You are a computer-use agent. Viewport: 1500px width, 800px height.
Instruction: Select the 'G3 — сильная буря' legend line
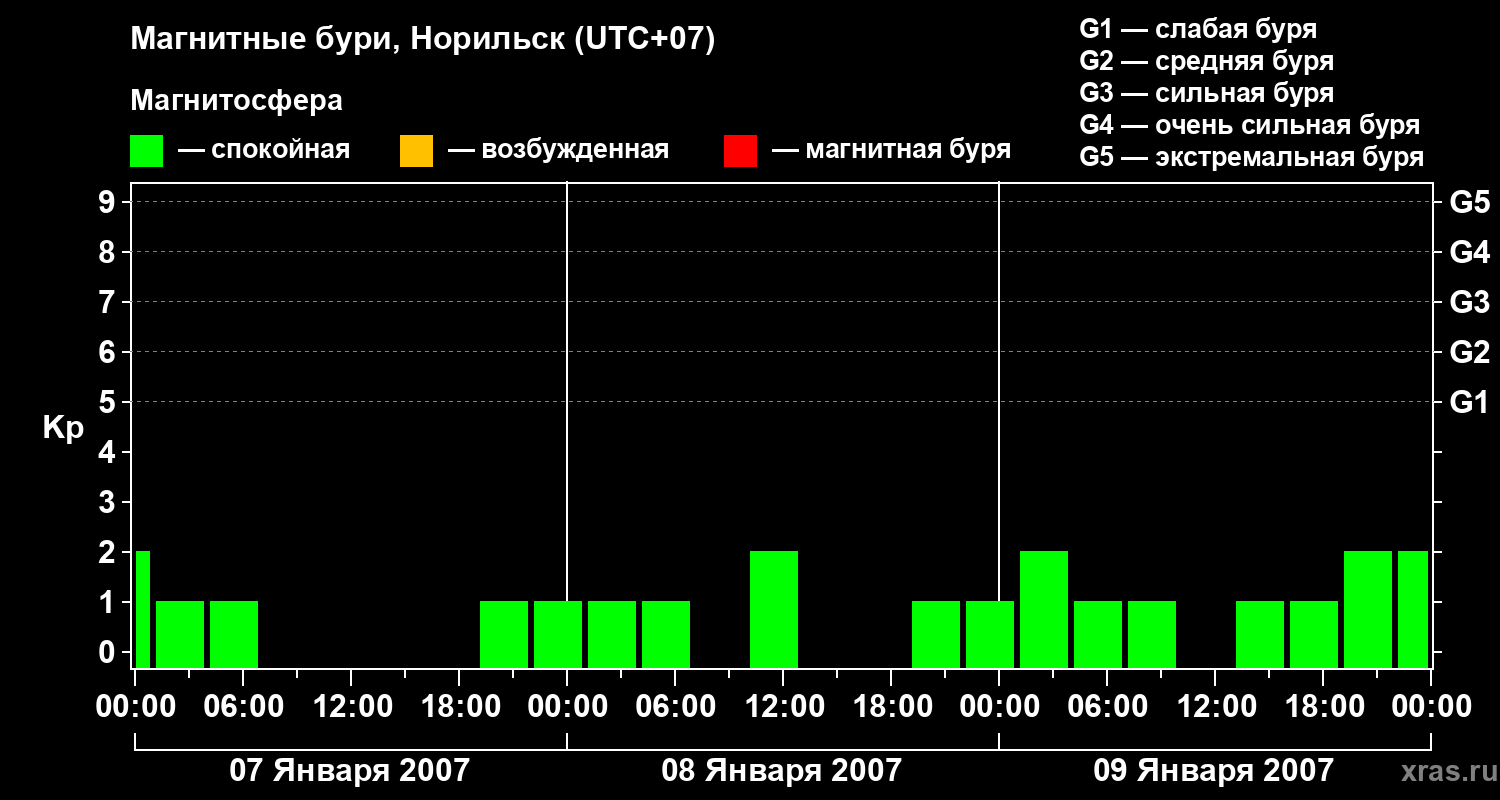pyautogui.click(x=1206, y=93)
